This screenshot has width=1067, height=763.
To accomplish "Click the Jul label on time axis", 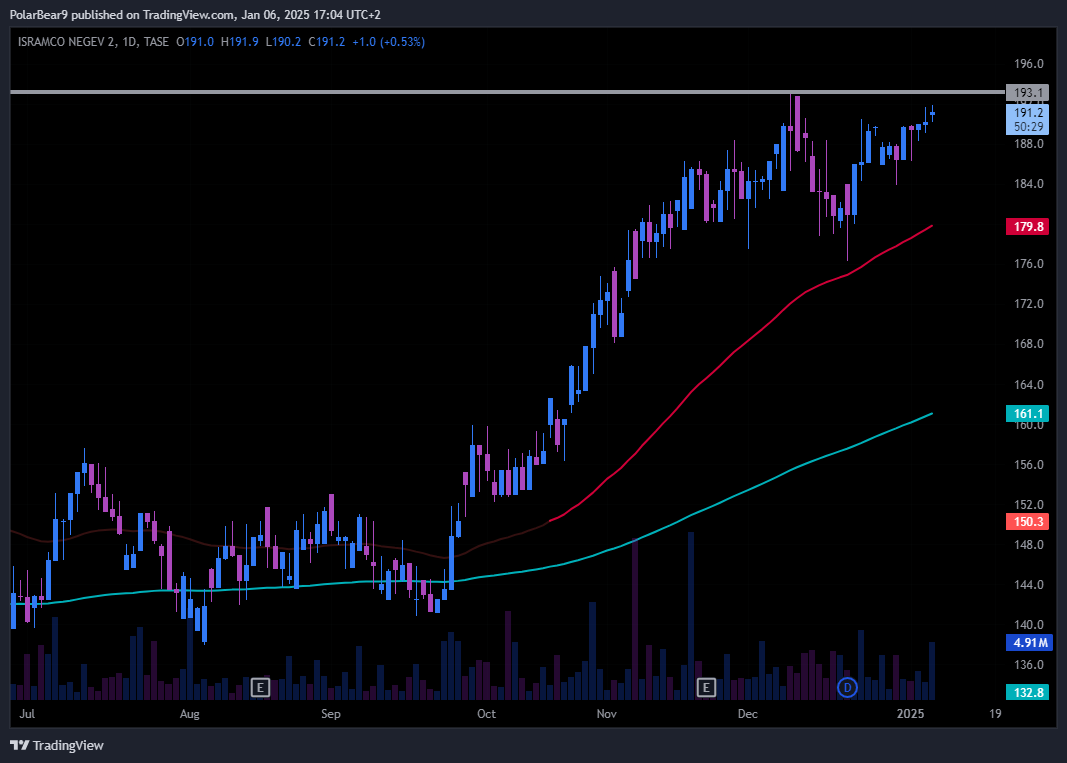I will click(x=27, y=714).
